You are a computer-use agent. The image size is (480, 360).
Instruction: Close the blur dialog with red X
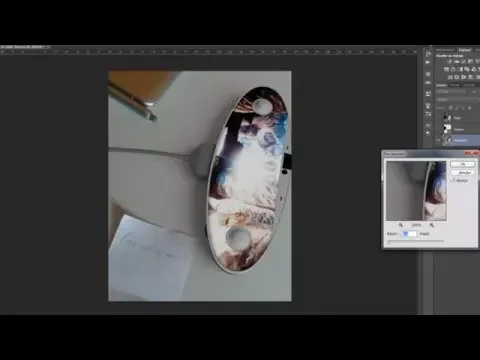[472, 153]
